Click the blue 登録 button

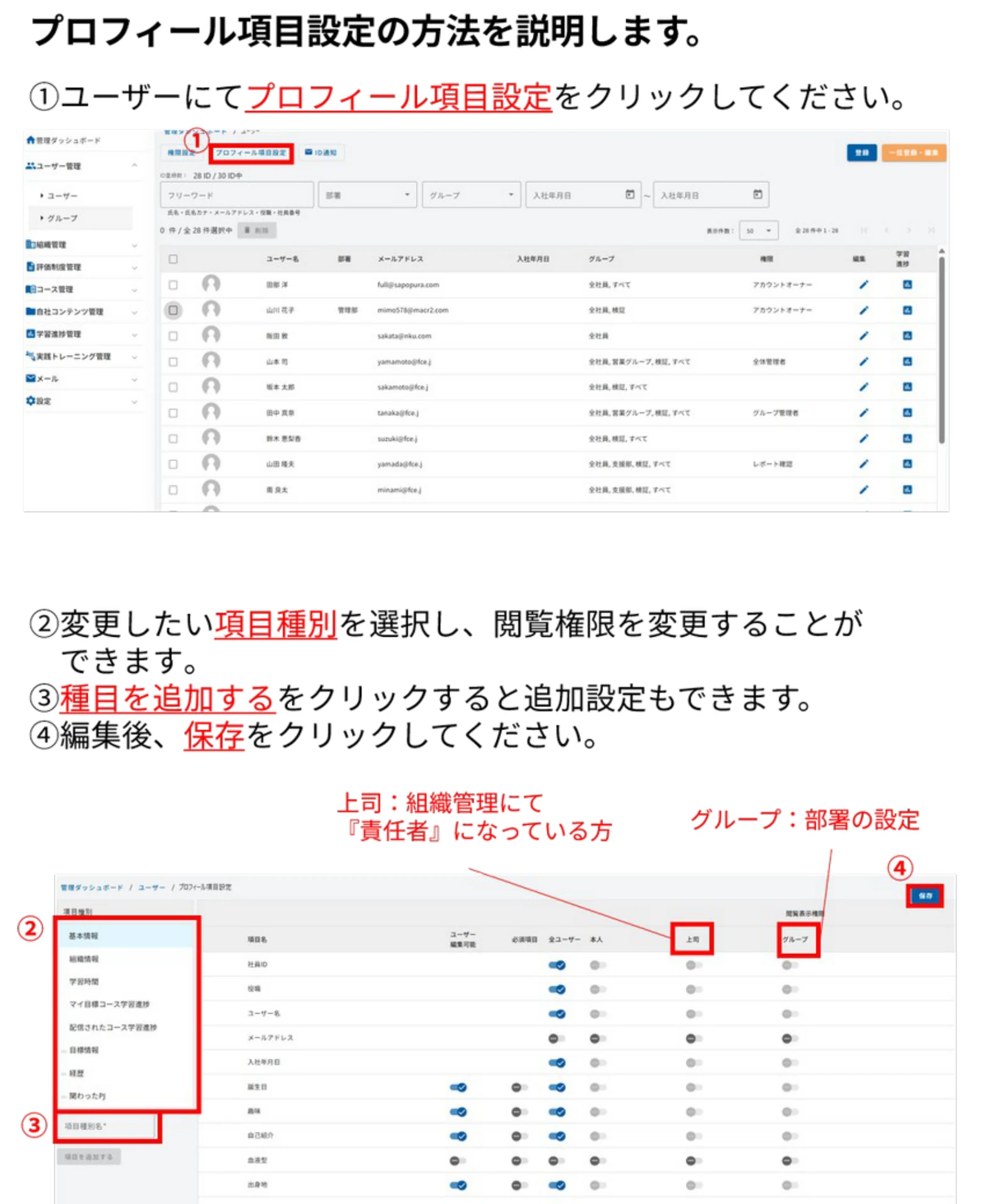tap(861, 153)
